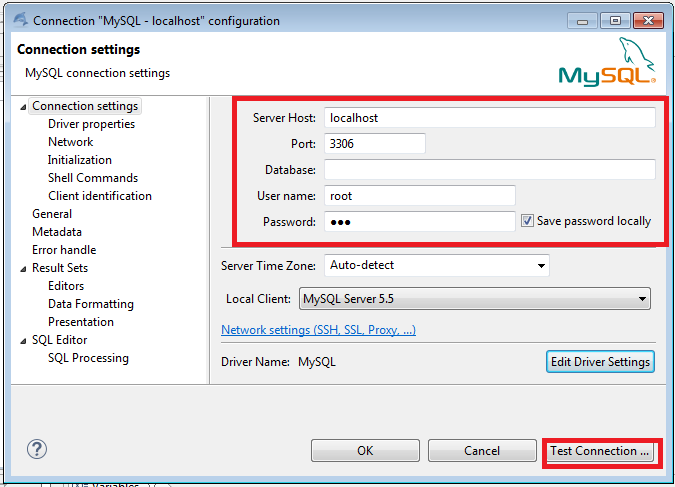Select Result Sets in the tree

point(60,268)
